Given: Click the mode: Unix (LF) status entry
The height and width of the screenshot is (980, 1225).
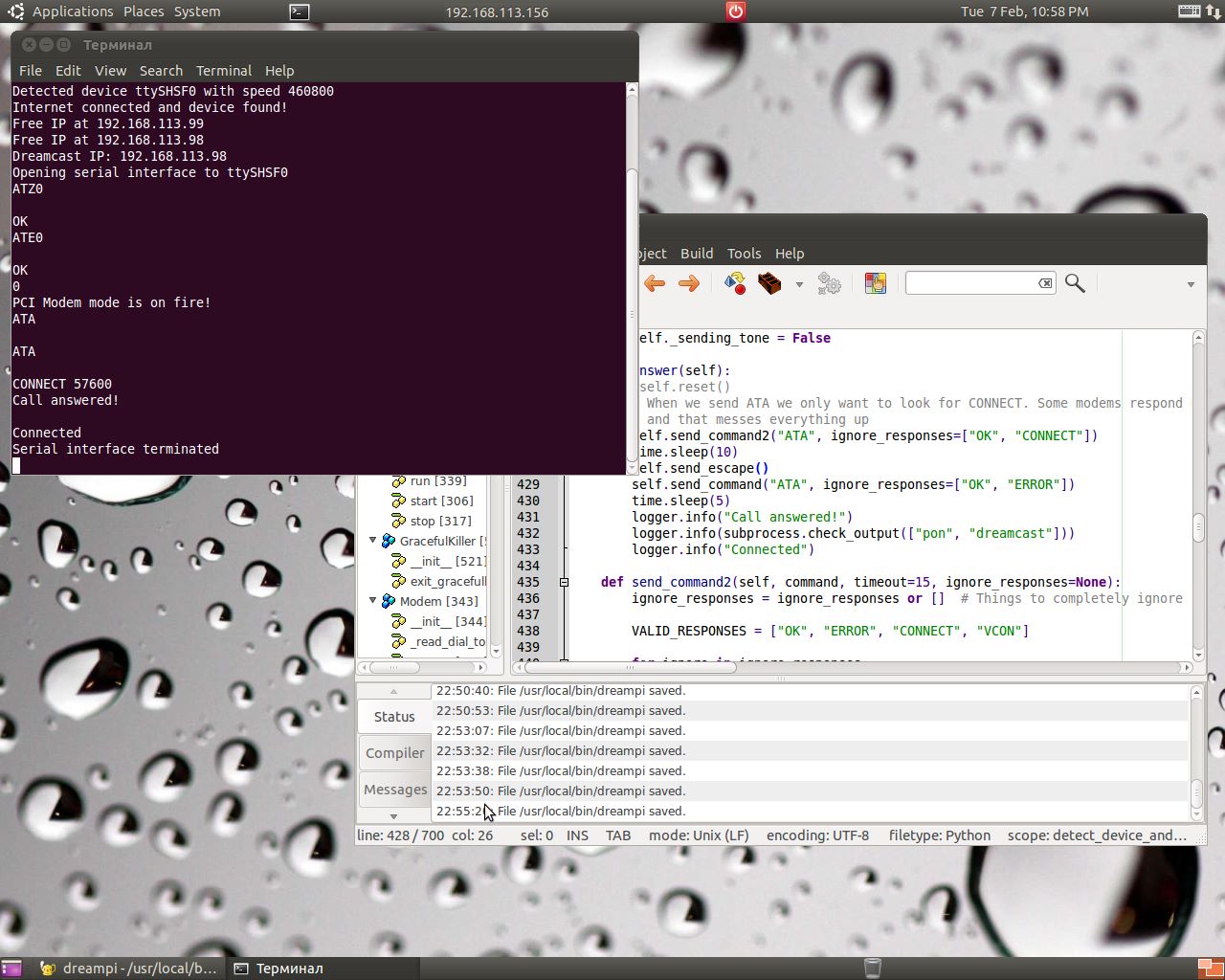Looking at the screenshot, I should click(x=699, y=835).
